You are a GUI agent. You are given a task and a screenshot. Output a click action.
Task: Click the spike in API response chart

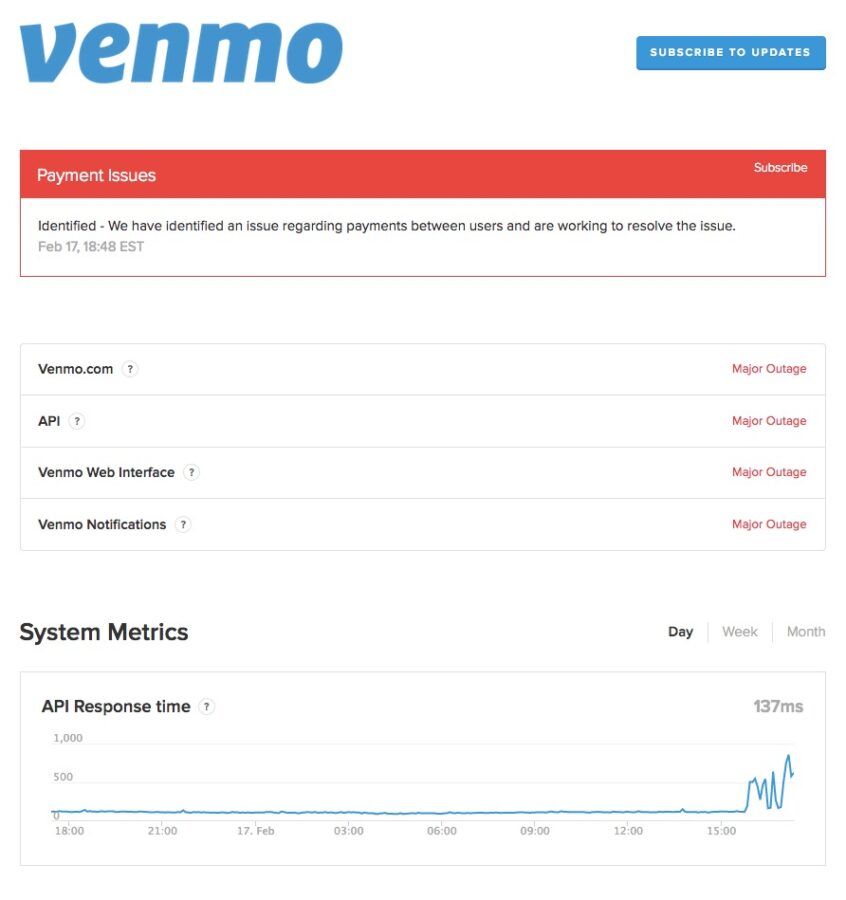coord(788,758)
